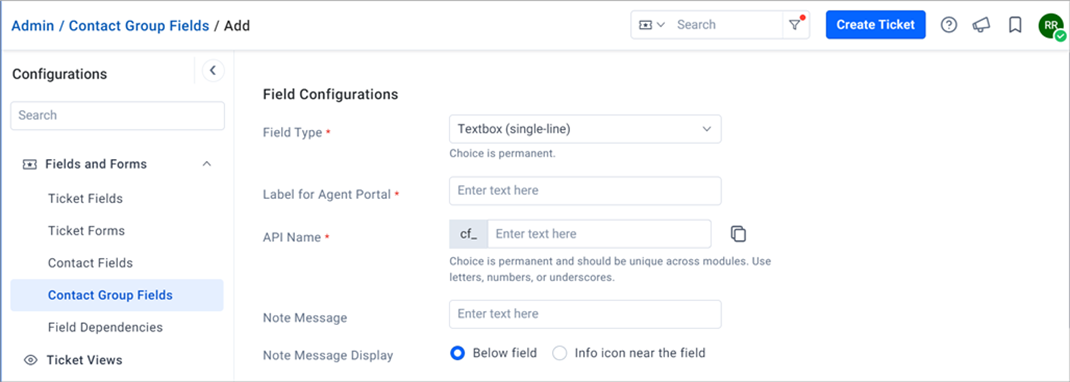This screenshot has width=1070, height=382.
Task: Go to Contact Group Fields breadcrumb link
Action: [x=139, y=26]
